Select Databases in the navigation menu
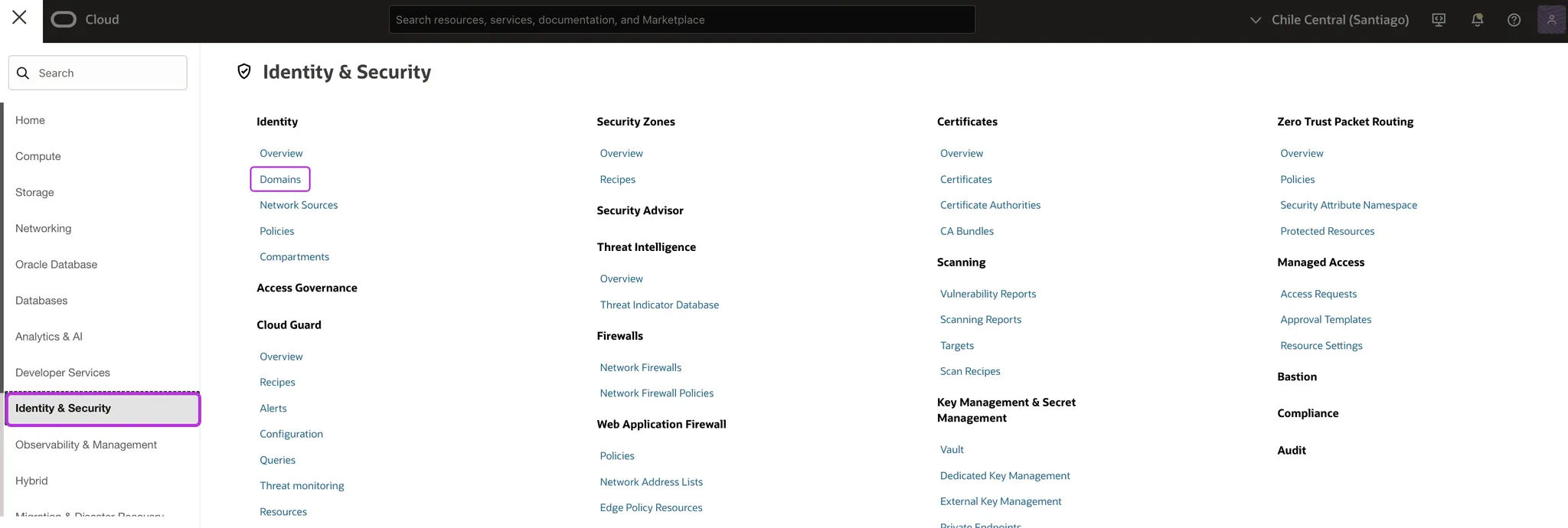Viewport: 1568px width, 528px height. point(41,300)
